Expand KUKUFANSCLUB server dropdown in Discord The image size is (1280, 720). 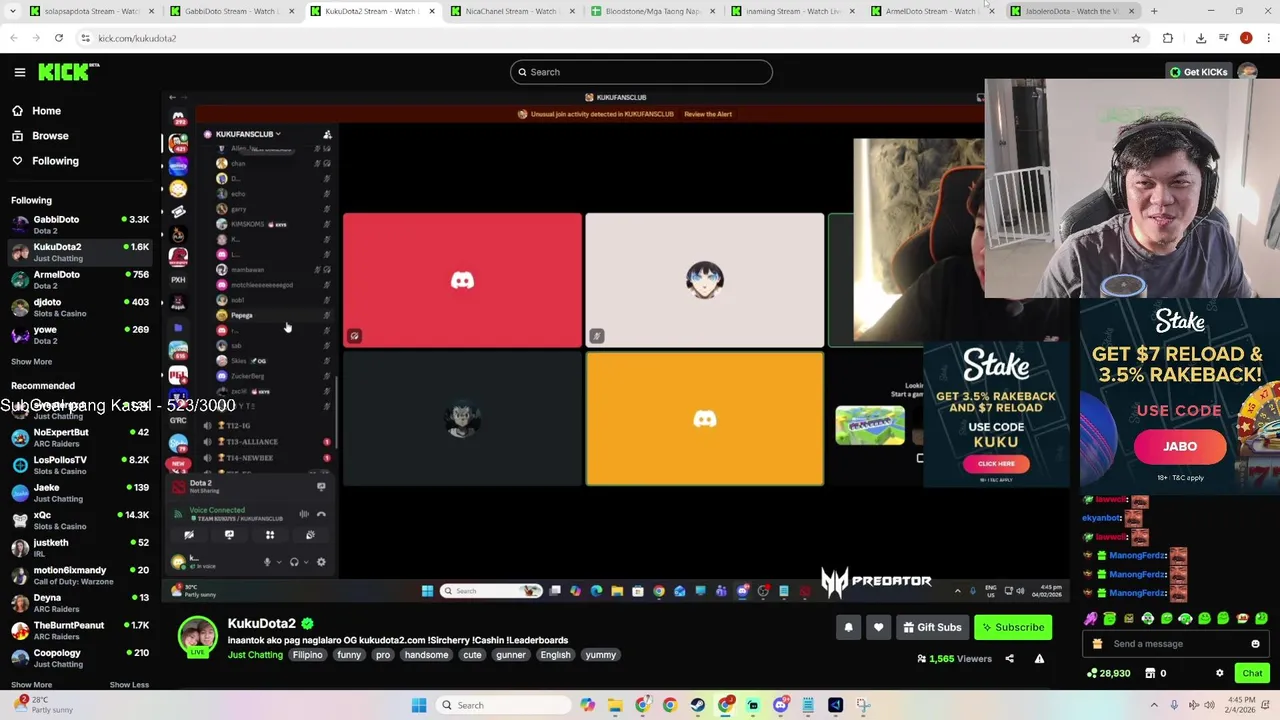[x=248, y=134]
